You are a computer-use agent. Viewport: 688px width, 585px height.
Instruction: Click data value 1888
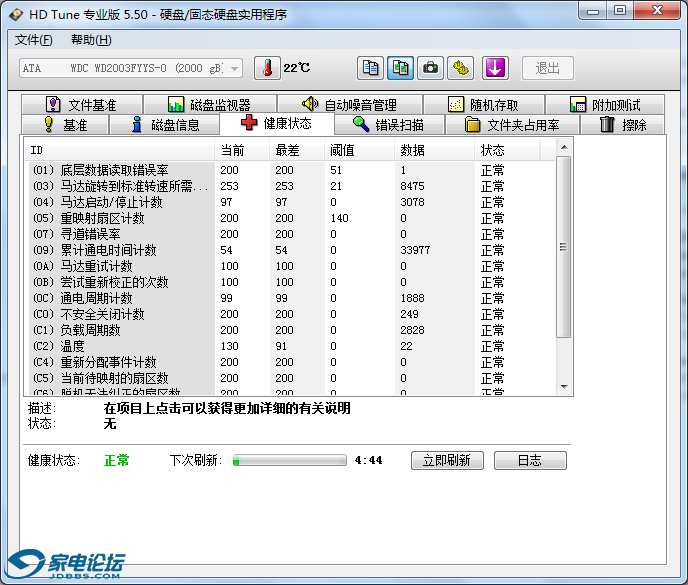pyautogui.click(x=412, y=298)
